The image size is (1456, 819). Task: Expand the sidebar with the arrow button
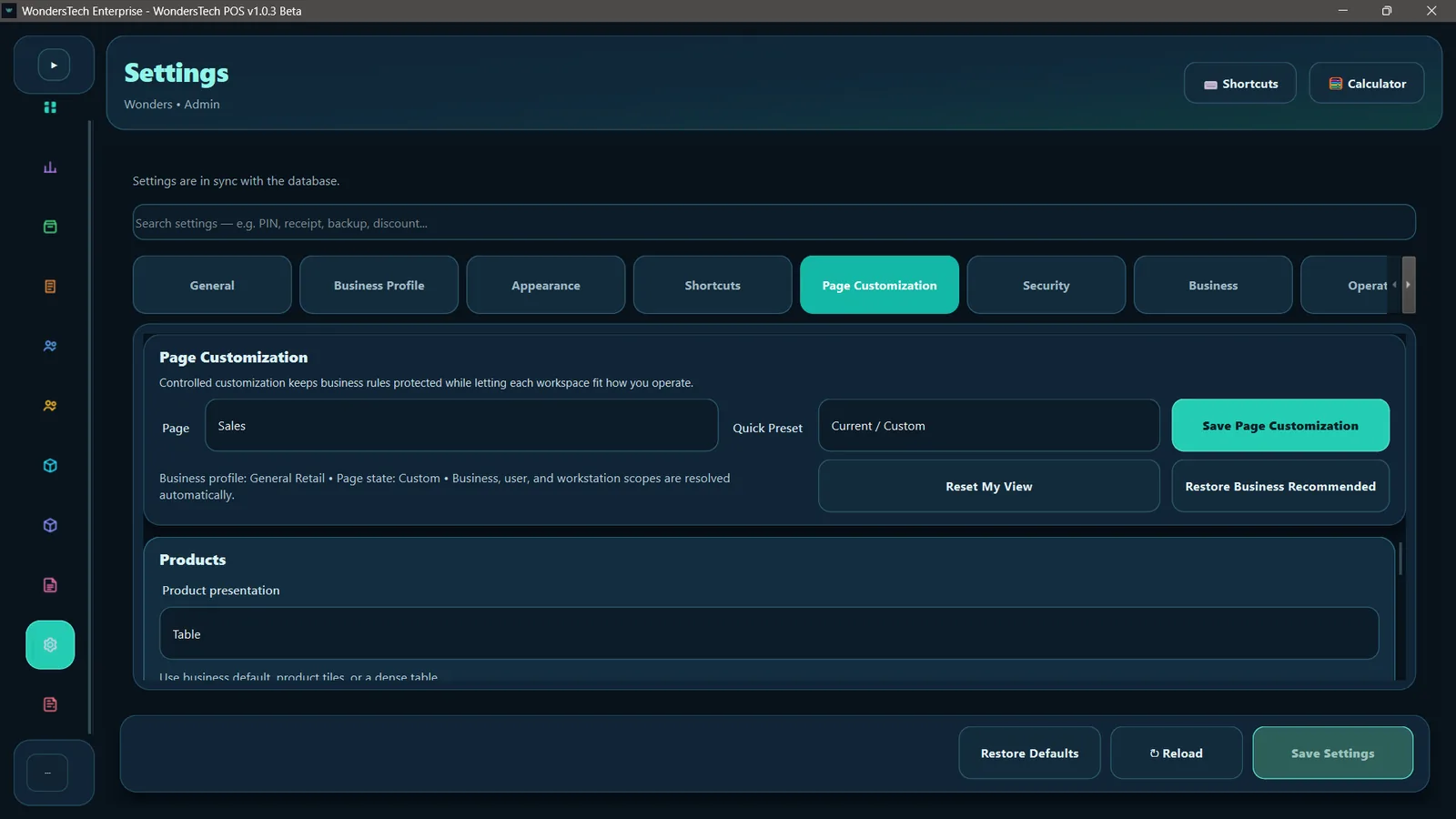[54, 65]
